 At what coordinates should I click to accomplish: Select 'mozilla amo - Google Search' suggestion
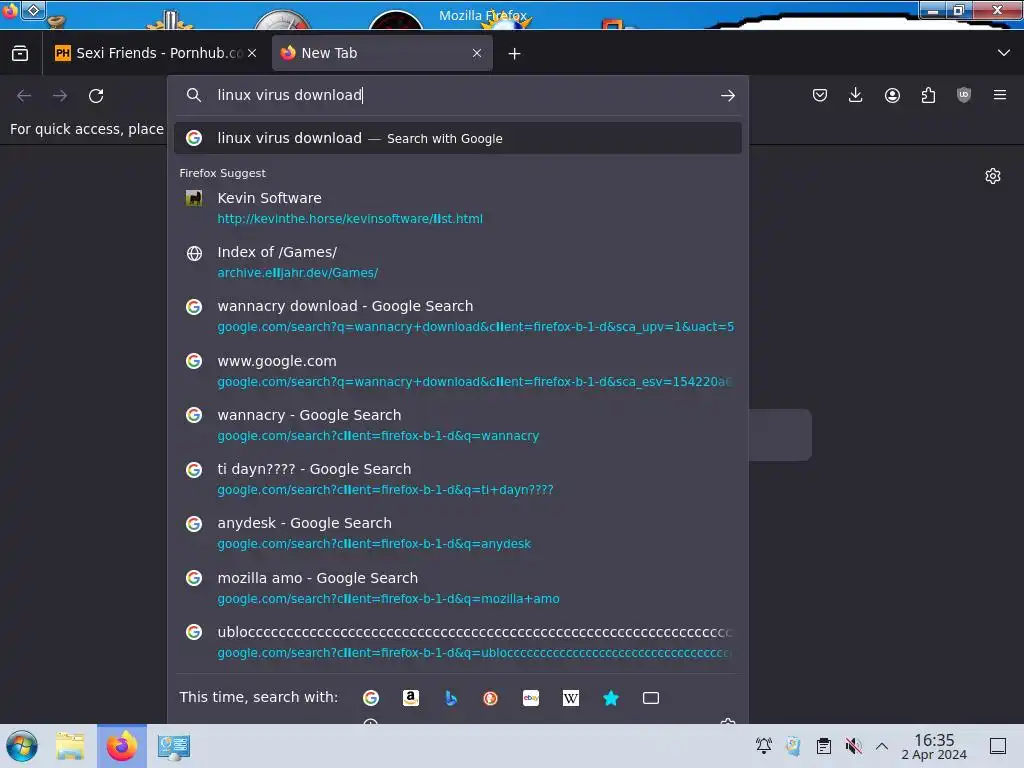(x=458, y=588)
